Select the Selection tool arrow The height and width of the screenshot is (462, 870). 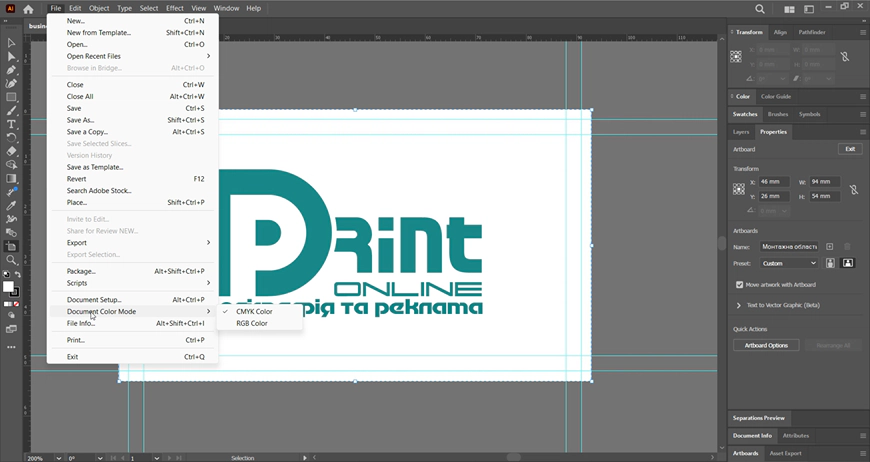(11, 43)
